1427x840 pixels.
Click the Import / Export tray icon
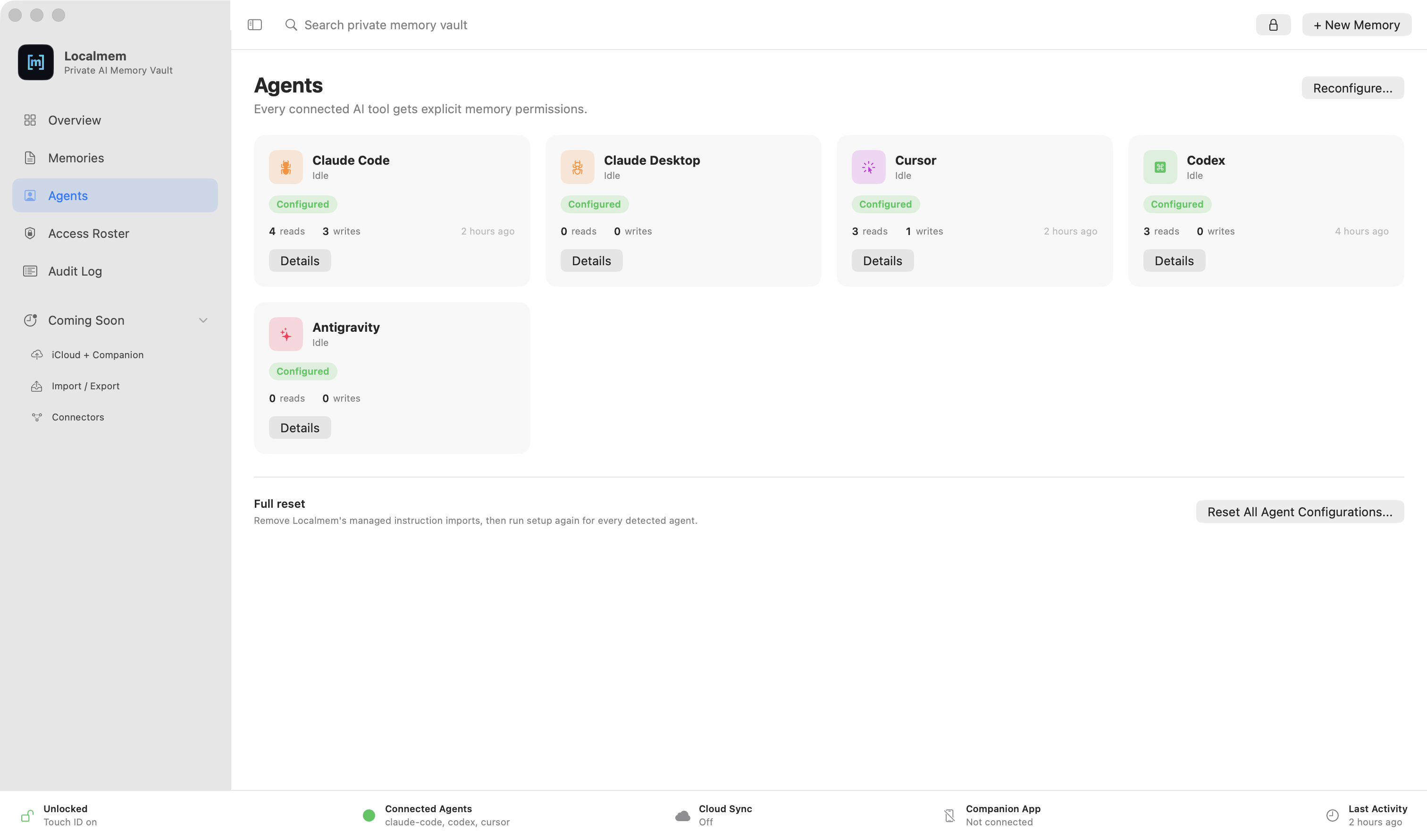37,386
